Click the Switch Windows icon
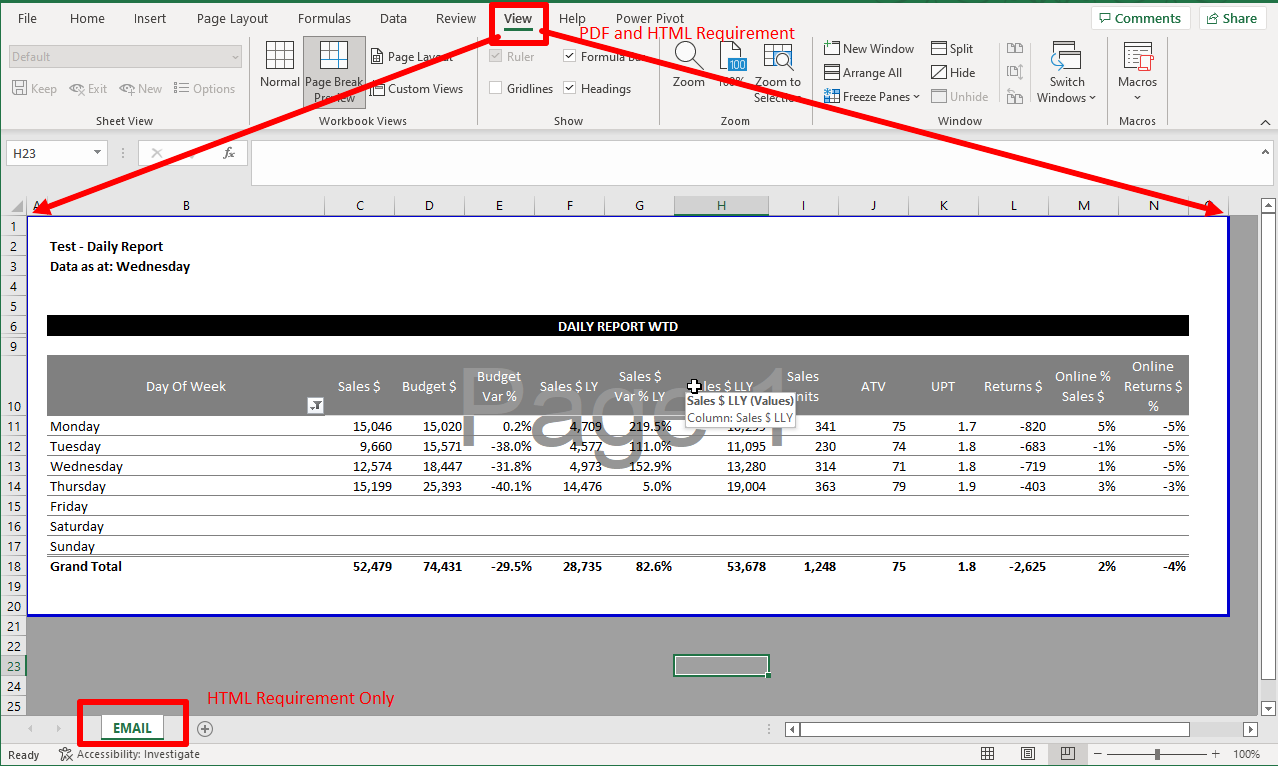 pyautogui.click(x=1066, y=57)
